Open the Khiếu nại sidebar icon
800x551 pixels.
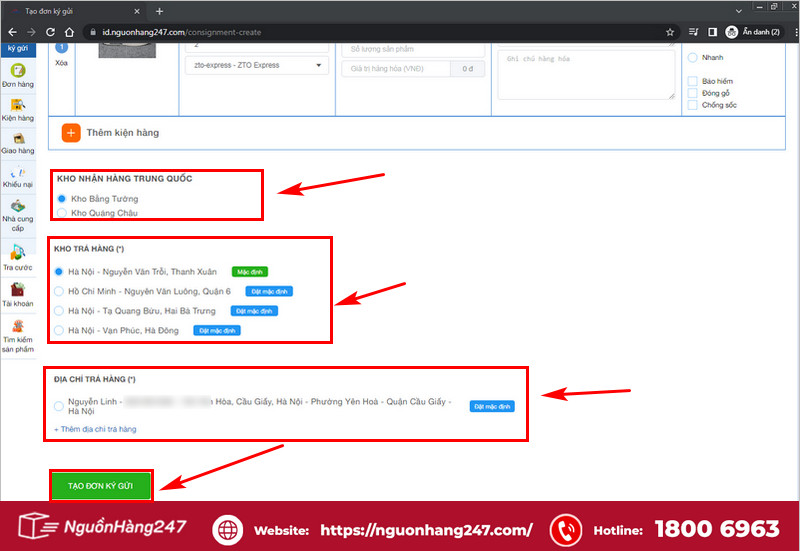click(18, 172)
